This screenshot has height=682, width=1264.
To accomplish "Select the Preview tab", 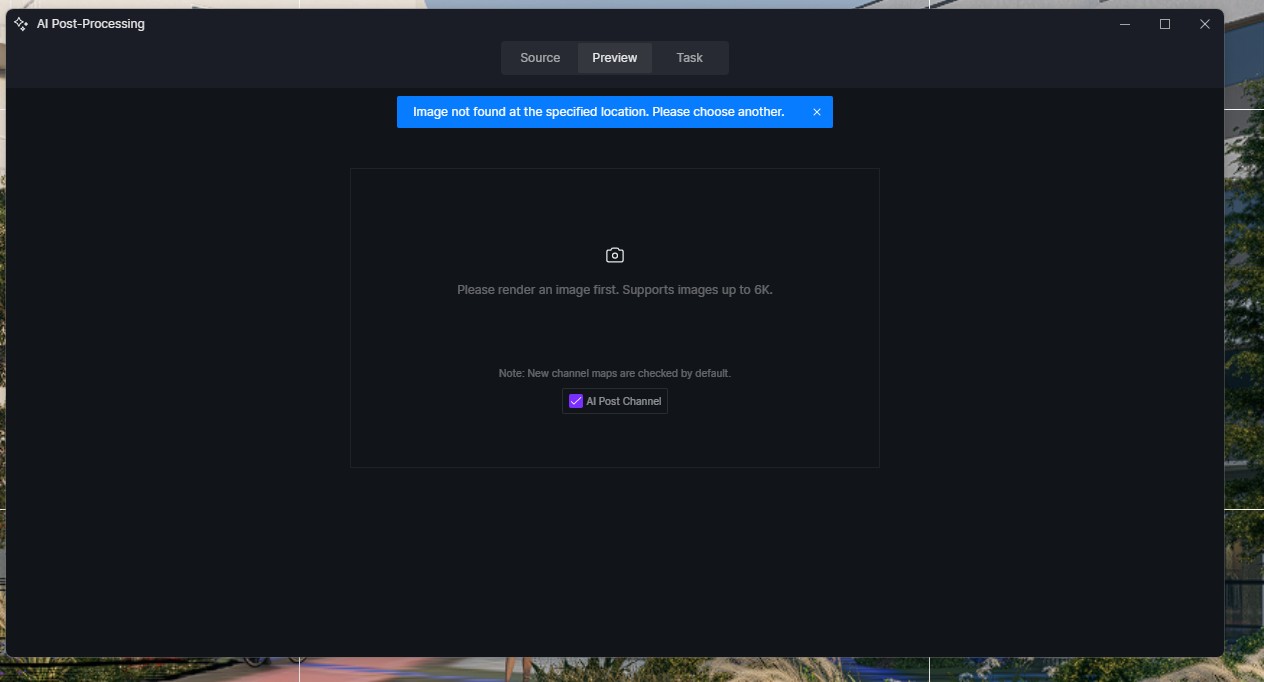I will tap(614, 58).
